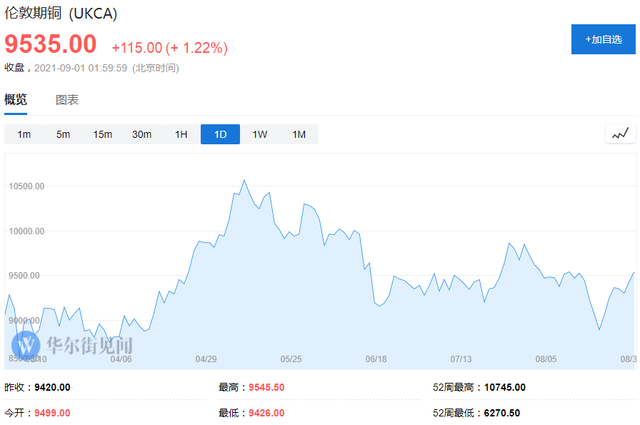This screenshot has height=425, width=640.
Task: Activate the 1D daily timeframe
Action: pyautogui.click(x=220, y=134)
